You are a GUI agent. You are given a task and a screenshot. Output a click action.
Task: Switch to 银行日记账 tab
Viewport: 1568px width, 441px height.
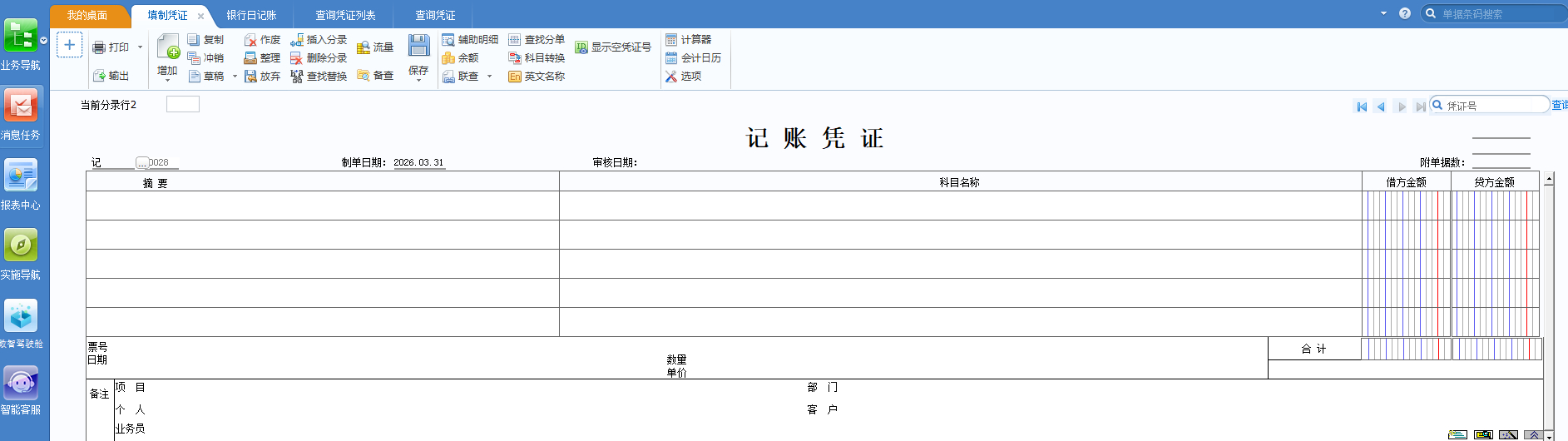coord(252,15)
